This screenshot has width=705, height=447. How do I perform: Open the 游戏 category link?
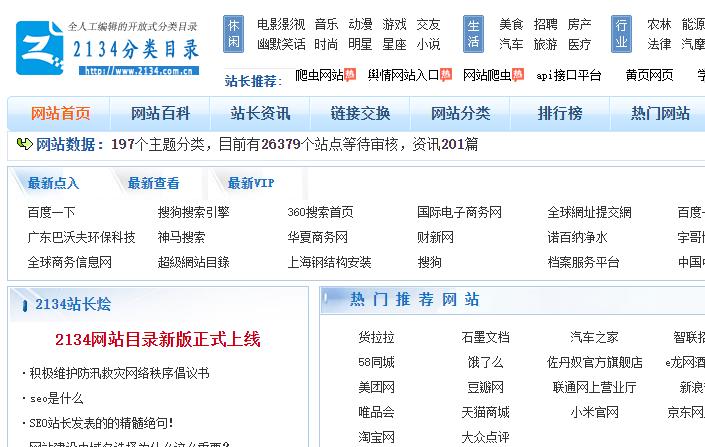394,24
